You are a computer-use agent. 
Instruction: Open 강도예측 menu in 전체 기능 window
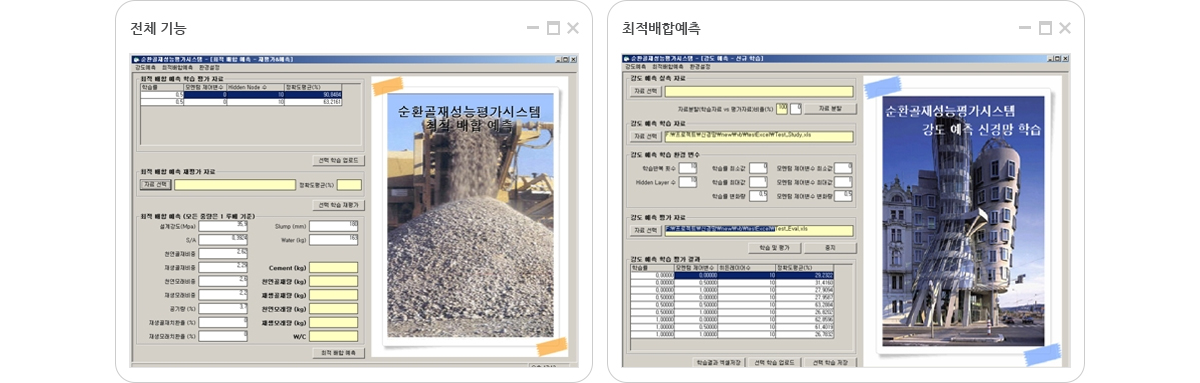144,68
